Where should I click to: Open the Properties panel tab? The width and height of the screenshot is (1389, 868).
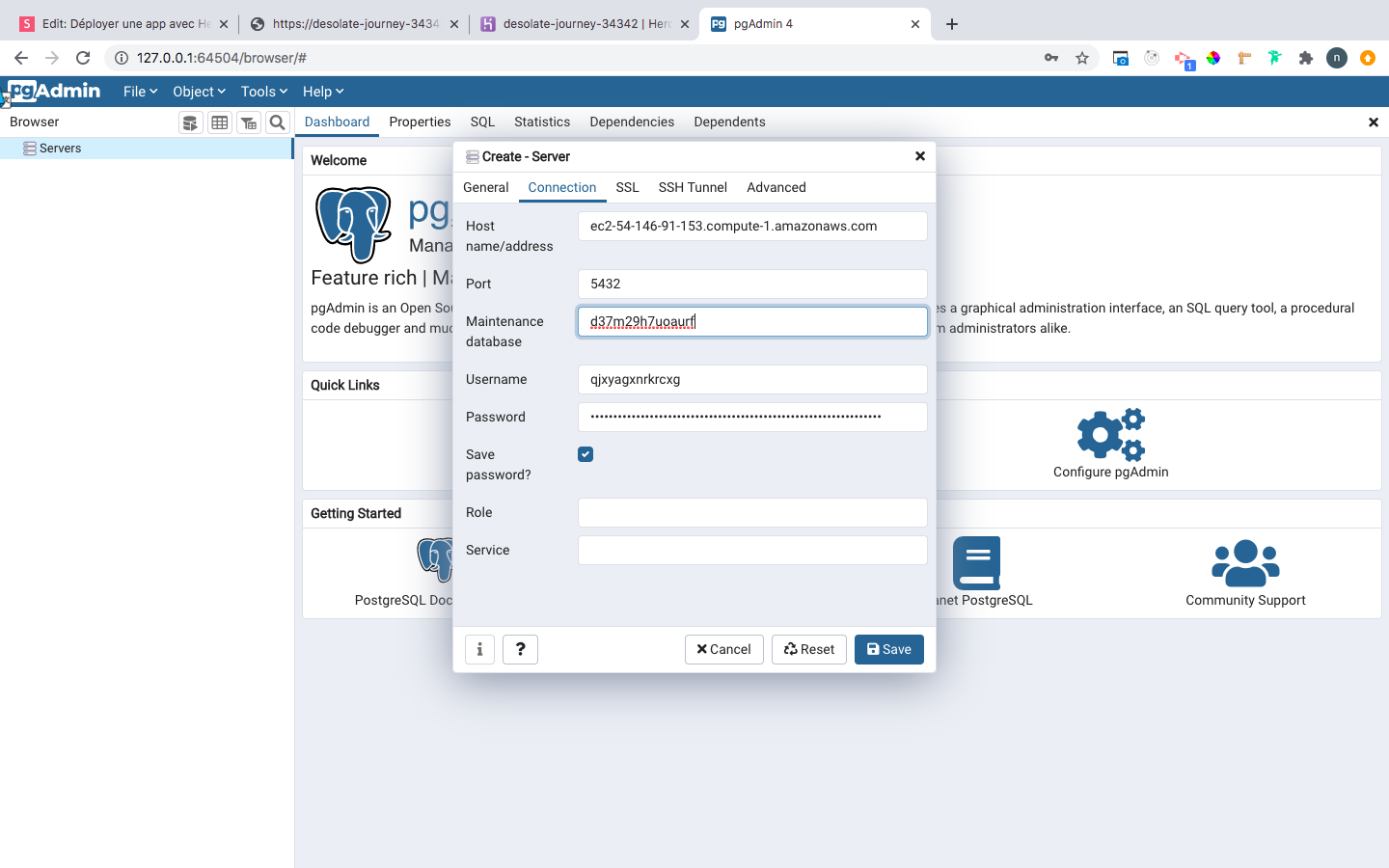(x=420, y=122)
